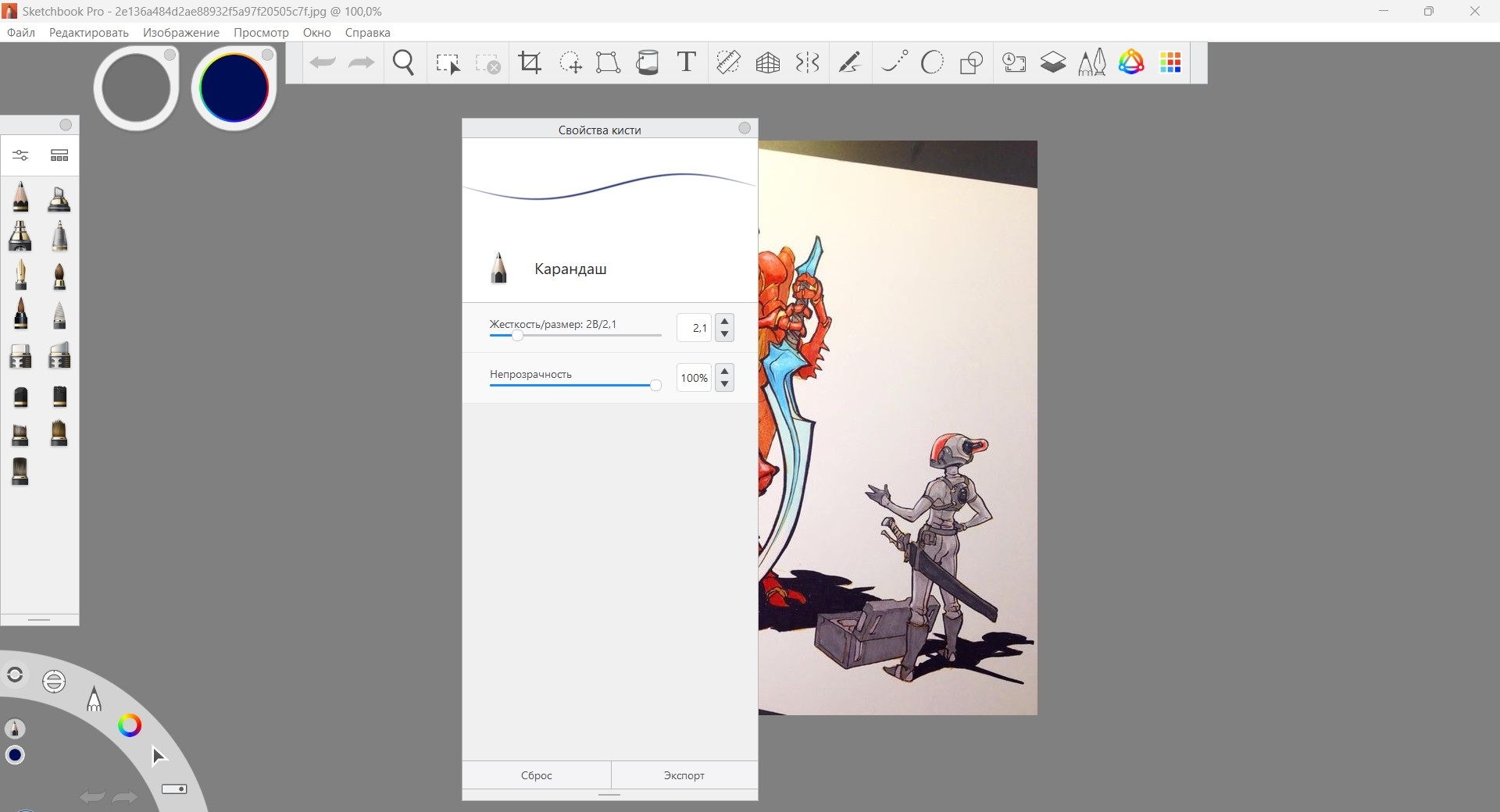Increase the brush size value stepper
The height and width of the screenshot is (812, 1500).
coord(725,321)
